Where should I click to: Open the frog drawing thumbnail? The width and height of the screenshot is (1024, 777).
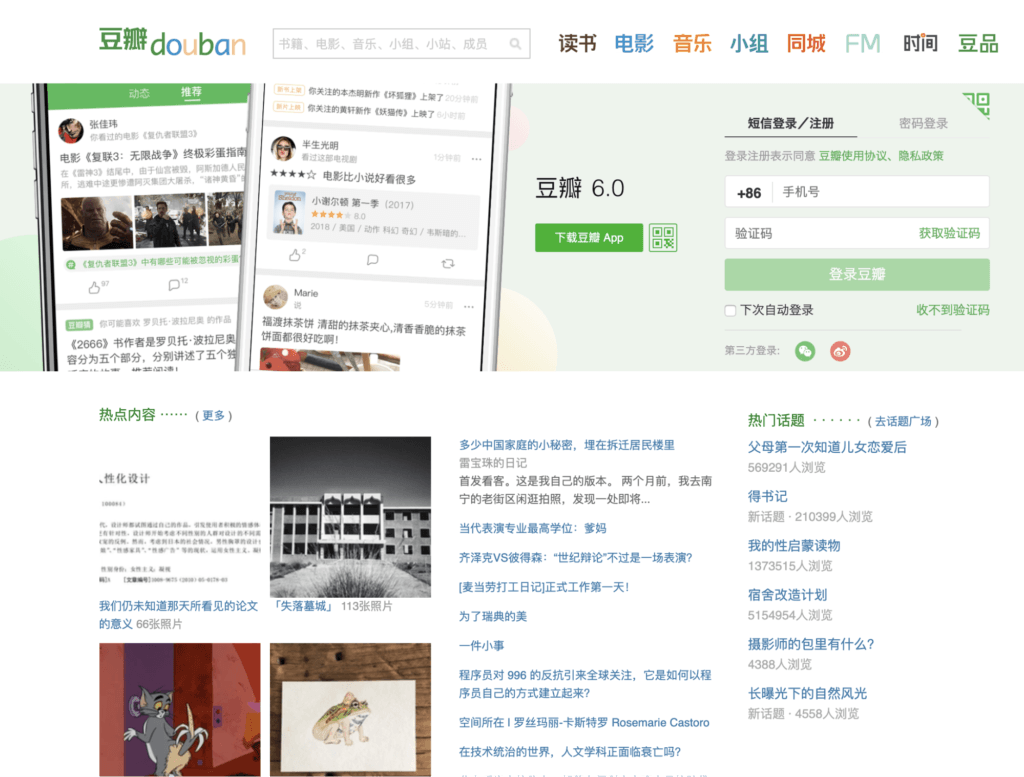(x=350, y=710)
